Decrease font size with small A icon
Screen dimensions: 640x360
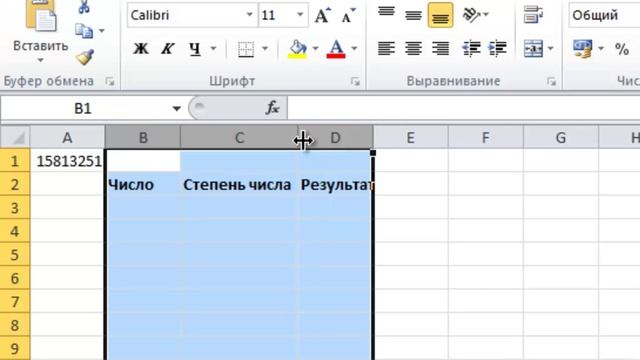[348, 15]
